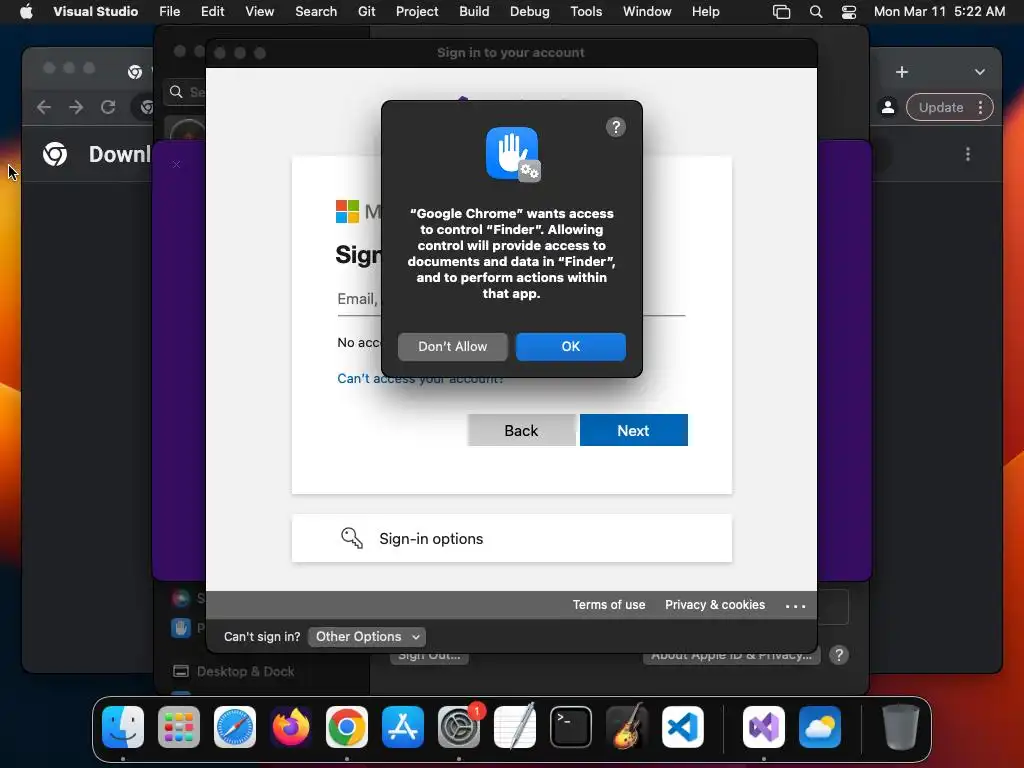
Task: Open the Tools menu
Action: (586, 11)
